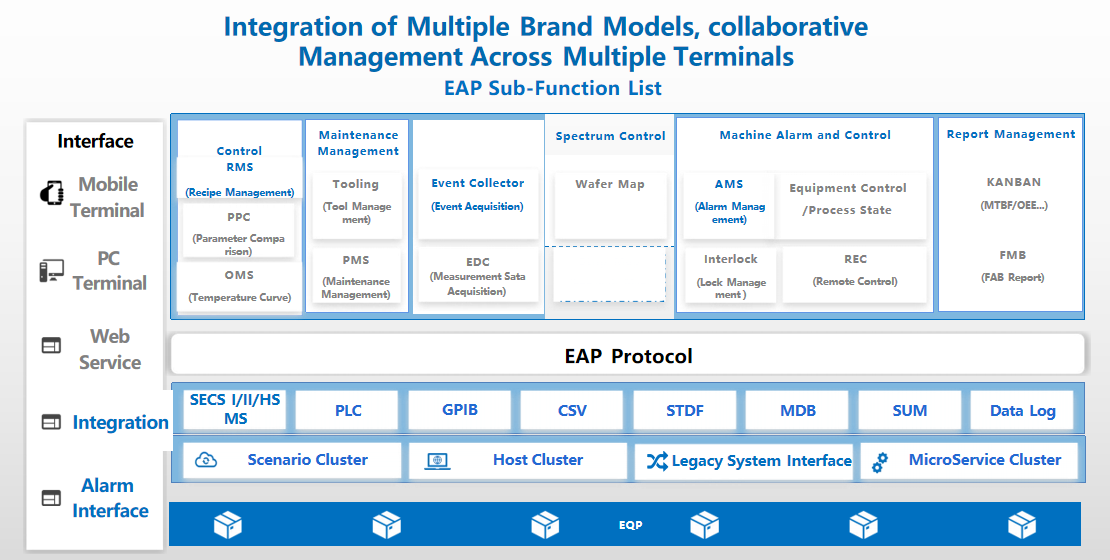
Task: Click the RMS Recipe Management card
Action: 239,178
